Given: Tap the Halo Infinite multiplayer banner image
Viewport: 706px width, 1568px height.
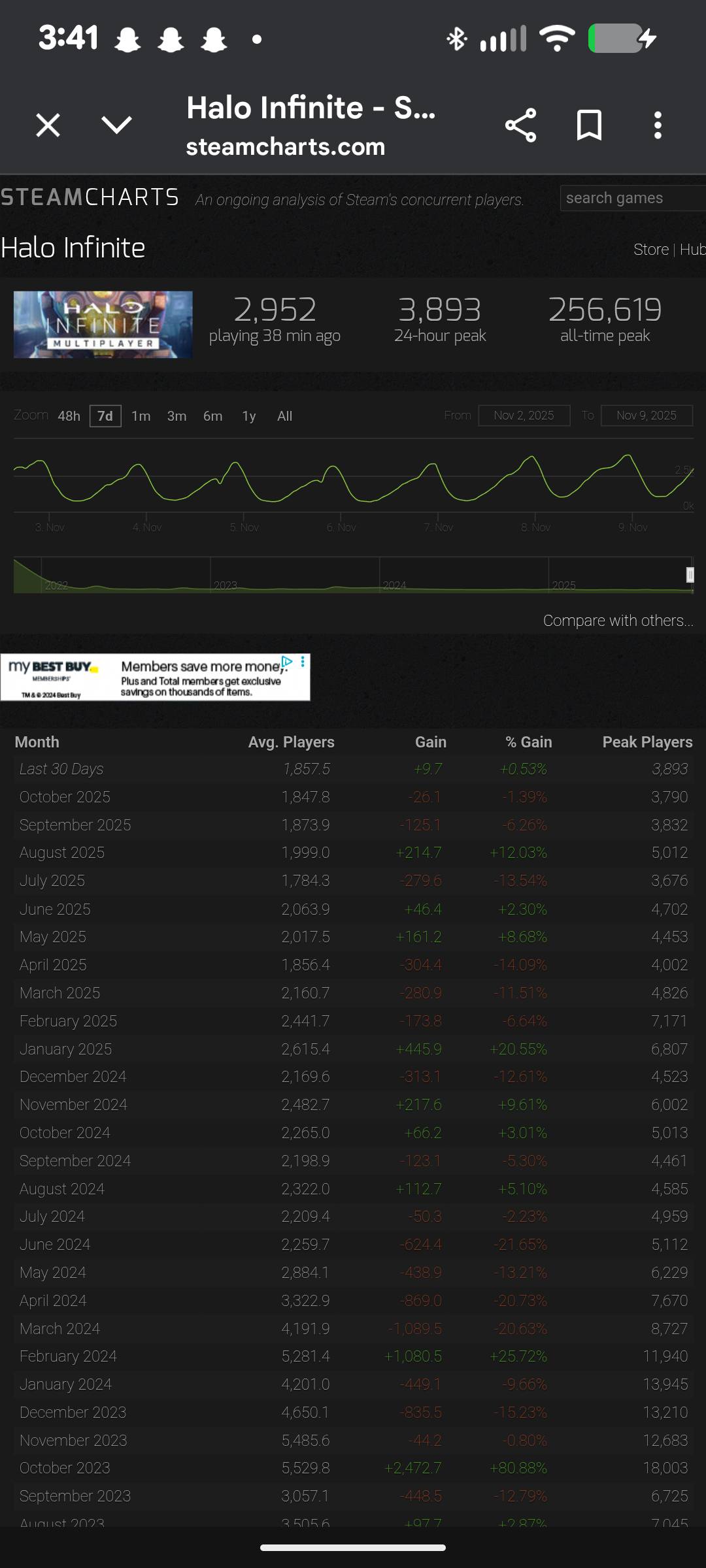Looking at the screenshot, I should click(103, 325).
